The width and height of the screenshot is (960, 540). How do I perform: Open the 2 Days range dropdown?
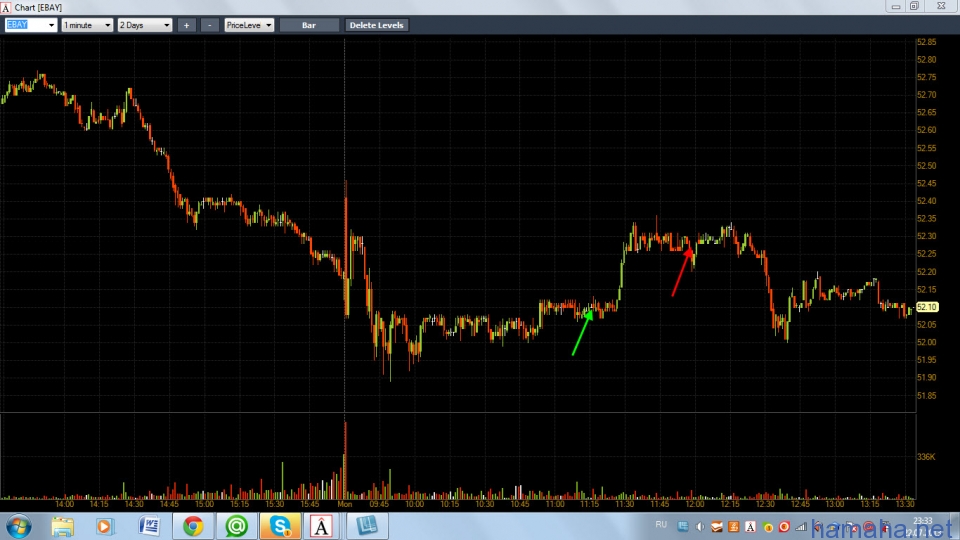144,25
